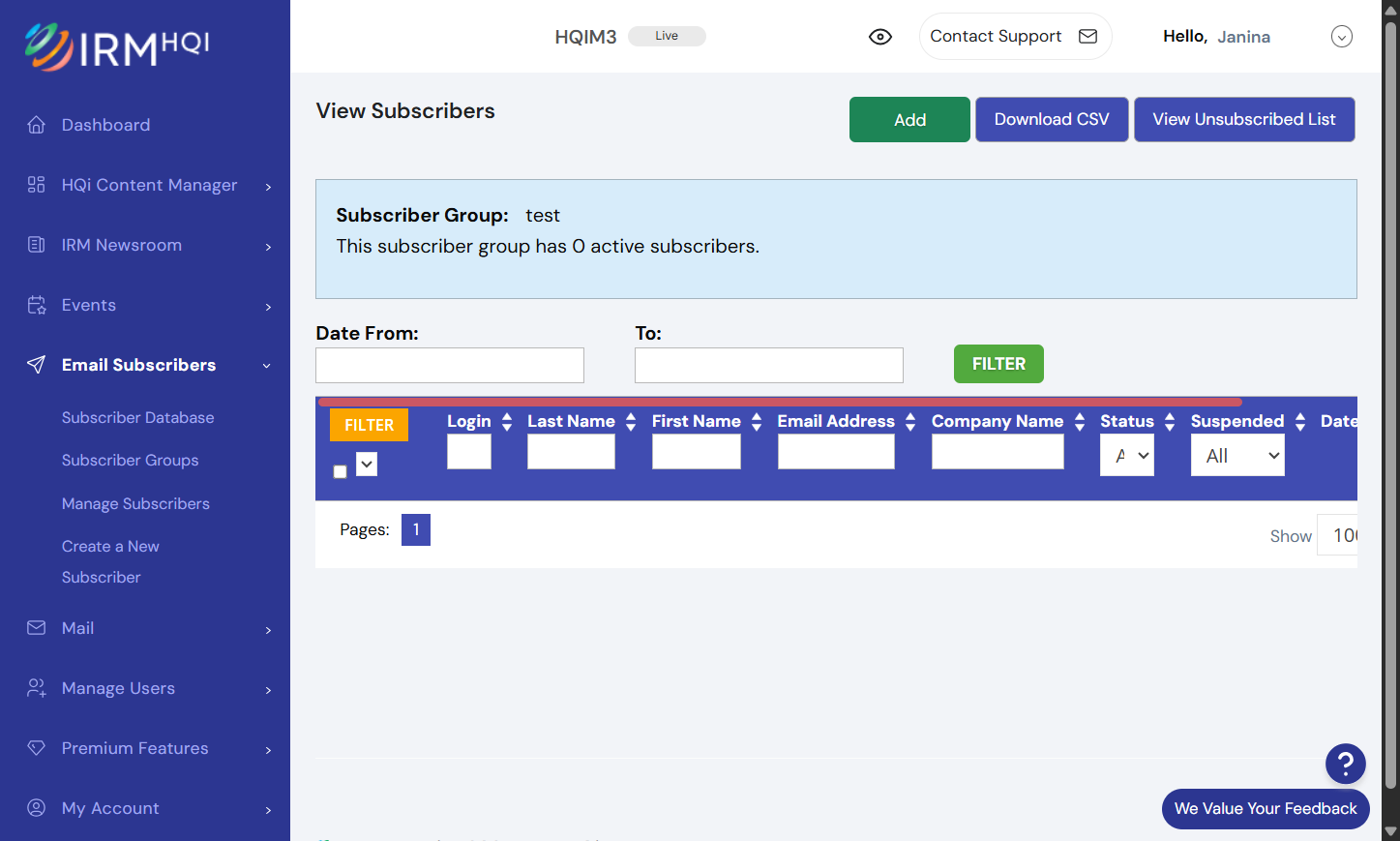Viewport: 1400px width, 841px height.
Task: Click the green Add button
Action: pyautogui.click(x=909, y=119)
